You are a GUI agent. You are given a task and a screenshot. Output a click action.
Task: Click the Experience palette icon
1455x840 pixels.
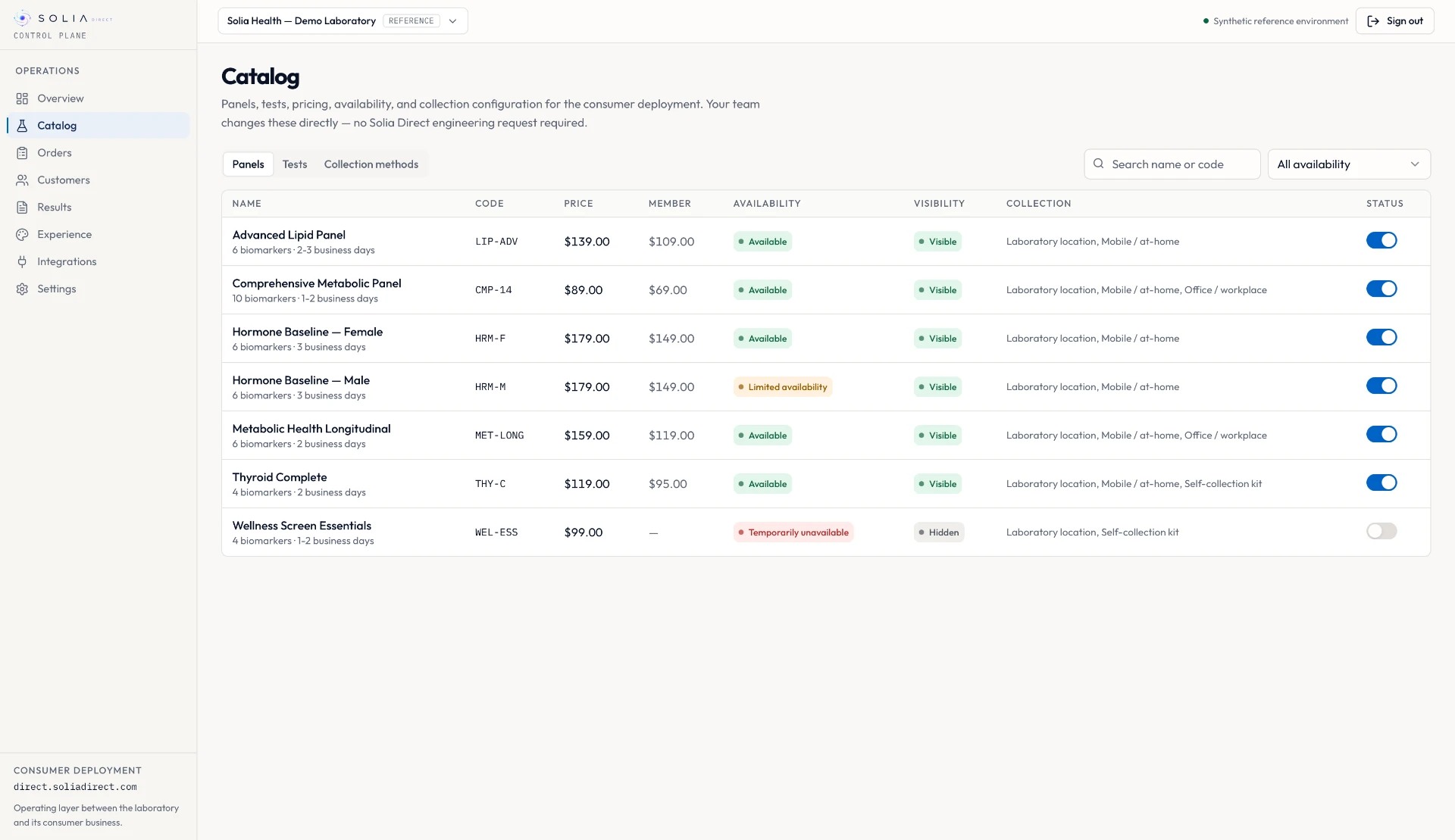click(x=22, y=235)
